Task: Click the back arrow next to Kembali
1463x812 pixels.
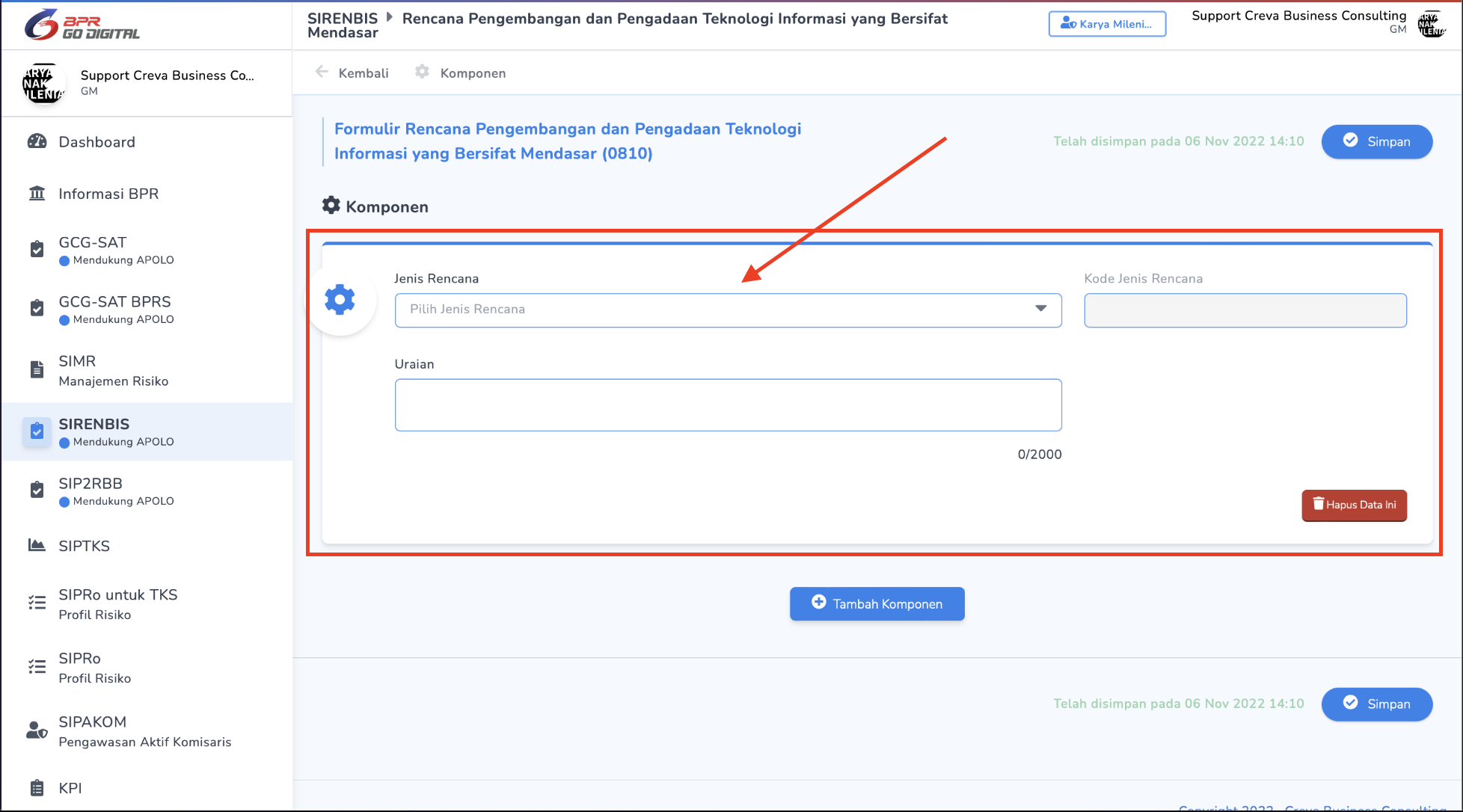Action: (x=322, y=72)
